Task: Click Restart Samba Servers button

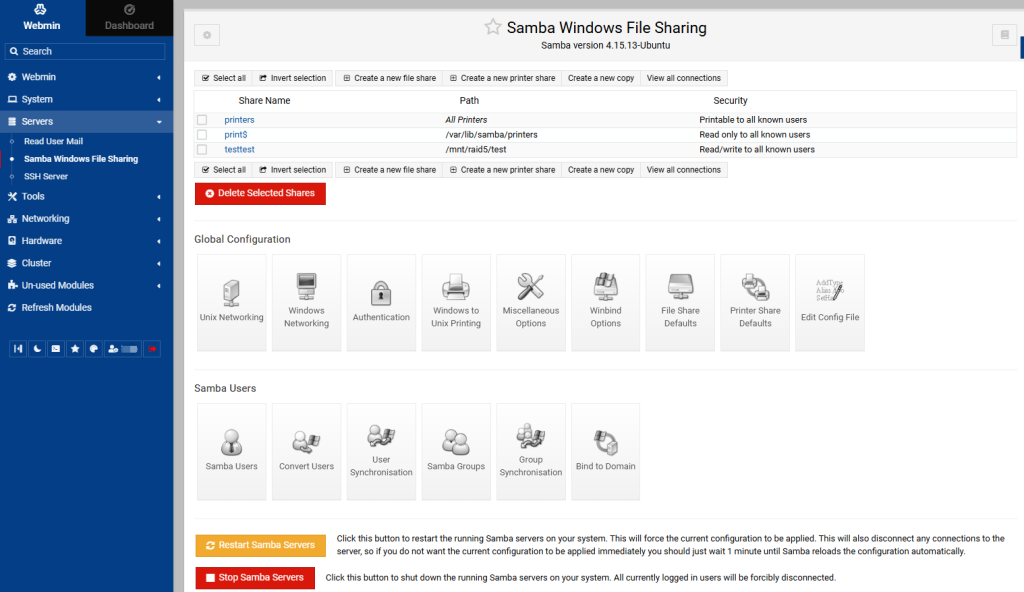Action: point(260,545)
